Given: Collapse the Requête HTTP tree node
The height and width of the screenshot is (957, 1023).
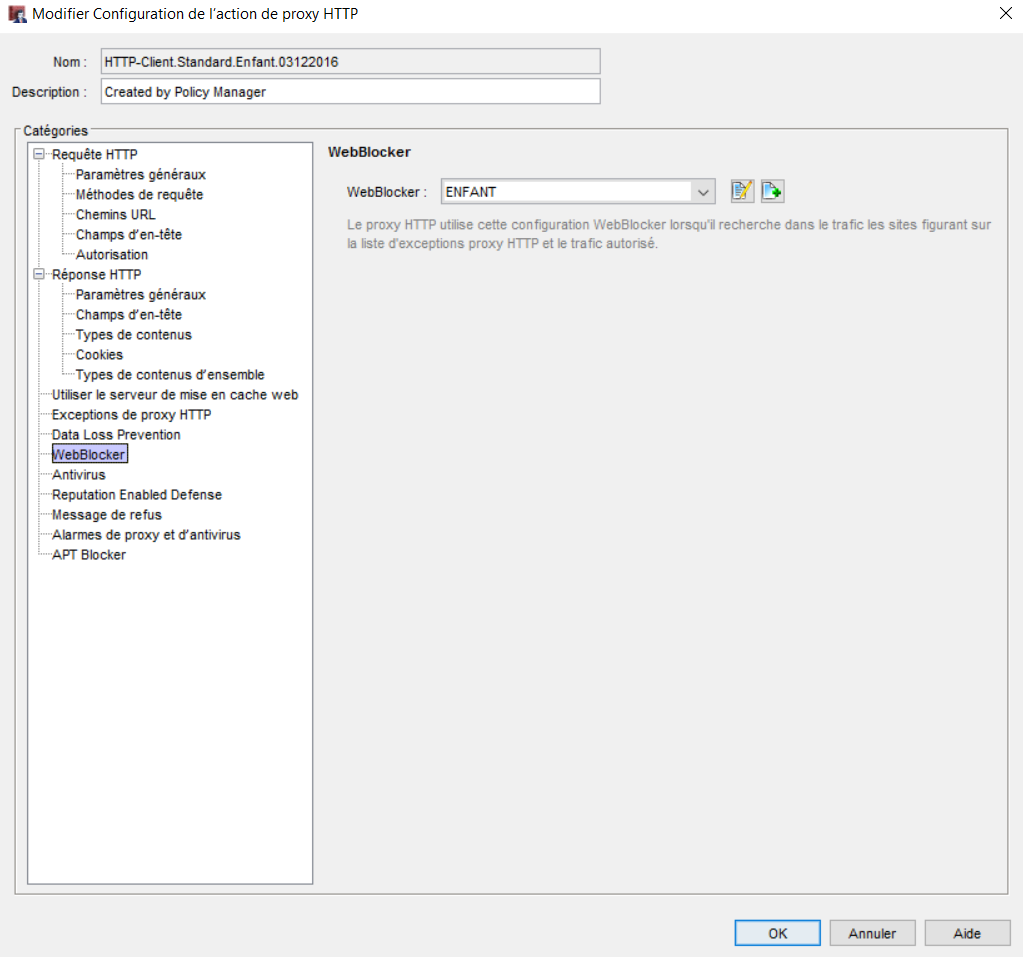Looking at the screenshot, I should (39, 154).
